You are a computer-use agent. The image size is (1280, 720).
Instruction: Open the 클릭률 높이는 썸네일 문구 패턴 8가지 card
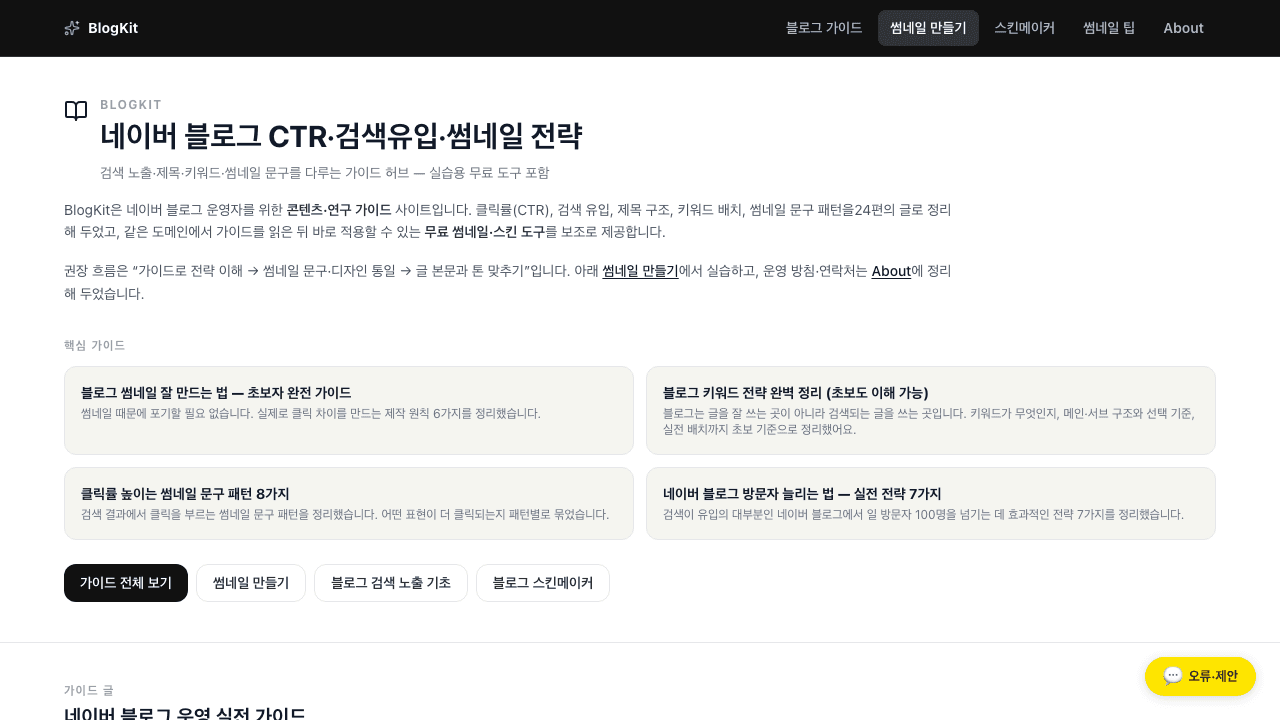[x=349, y=503]
